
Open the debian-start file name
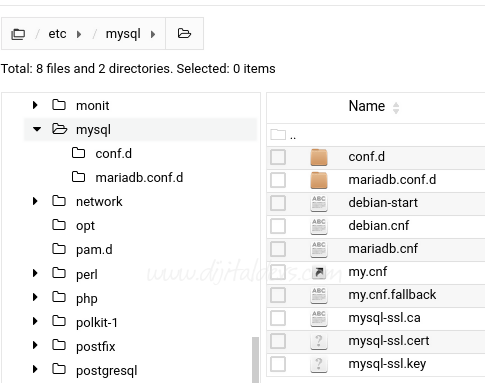pos(383,203)
